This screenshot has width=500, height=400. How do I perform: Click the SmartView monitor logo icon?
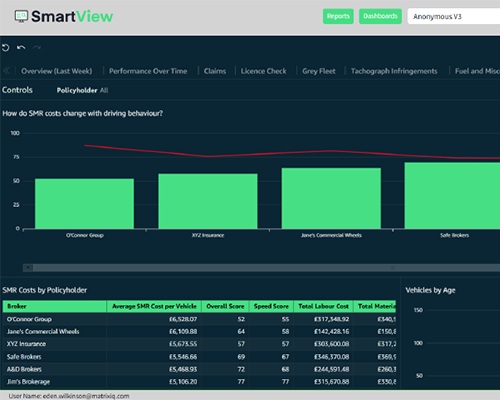pos(21,16)
